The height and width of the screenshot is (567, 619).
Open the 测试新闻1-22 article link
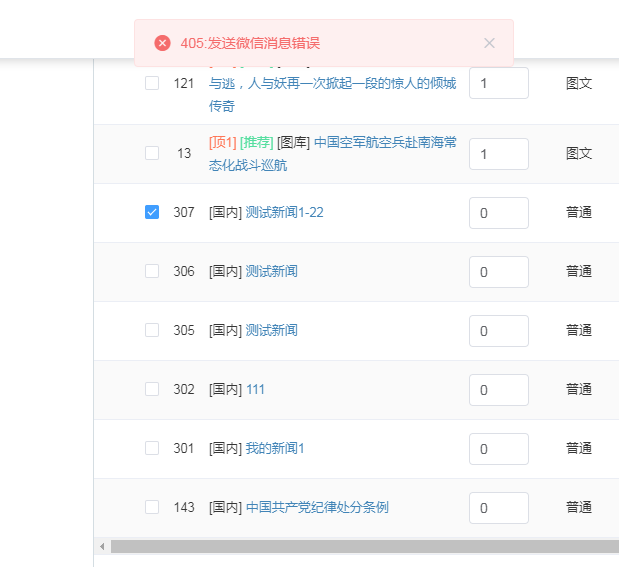285,212
